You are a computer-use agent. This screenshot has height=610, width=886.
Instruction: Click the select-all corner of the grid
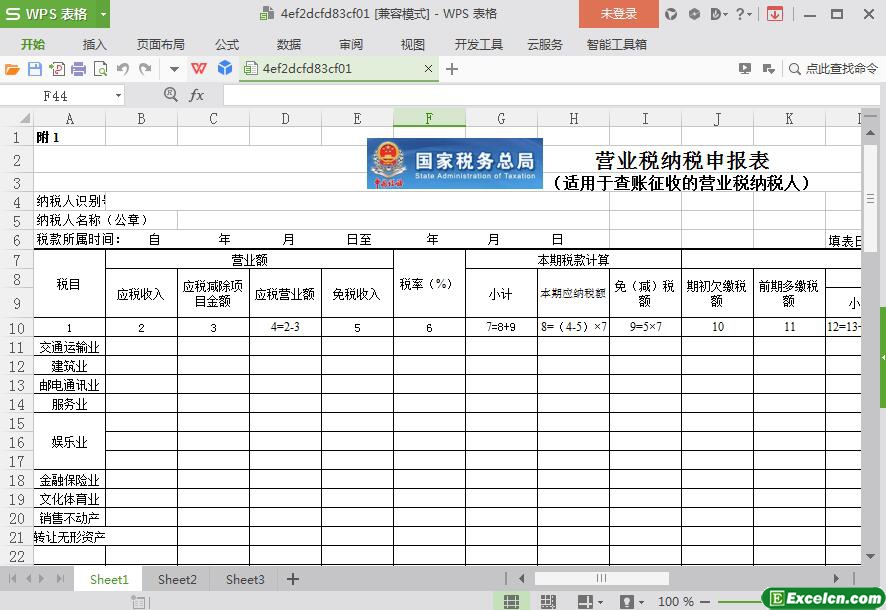coord(17,118)
